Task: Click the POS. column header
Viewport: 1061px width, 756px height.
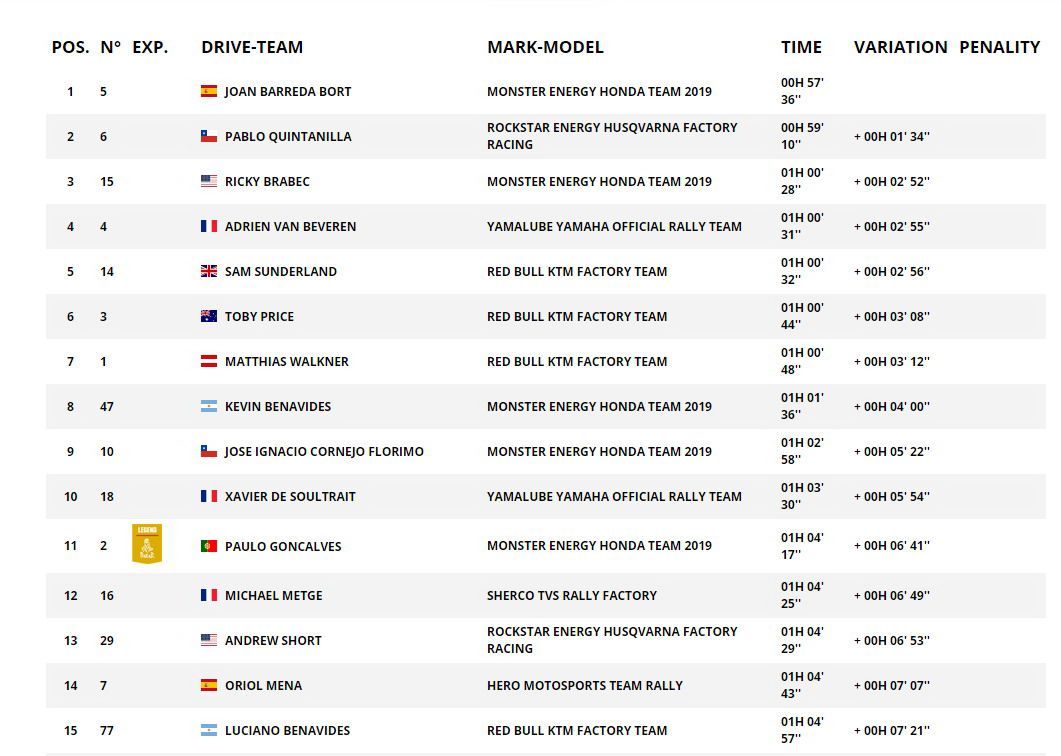Action: tap(70, 47)
